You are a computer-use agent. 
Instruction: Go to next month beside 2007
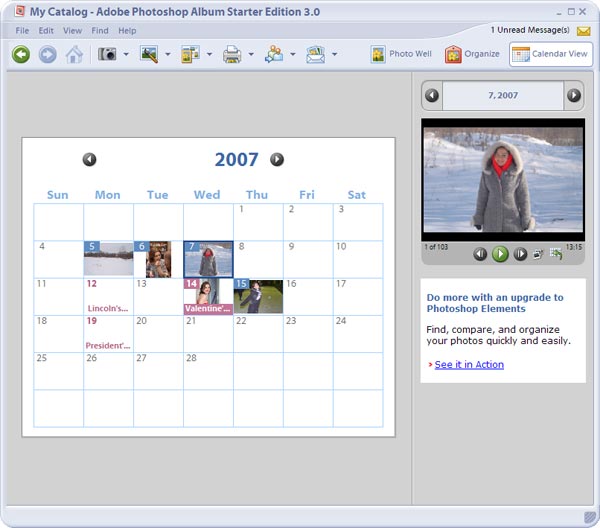pyautogui.click(x=277, y=160)
